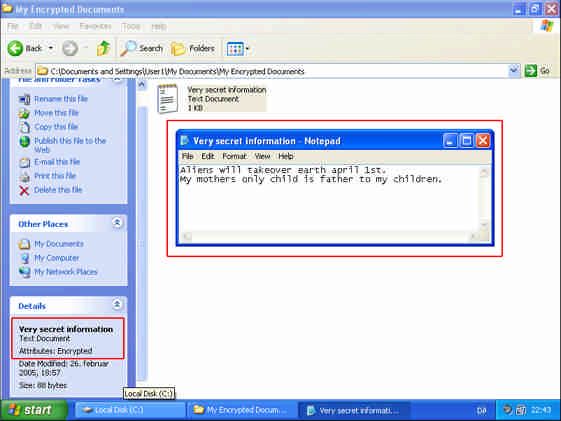Image resolution: width=561 pixels, height=421 pixels.
Task: Click Notepad horizontal scrollbar left arrow
Action: (187, 236)
